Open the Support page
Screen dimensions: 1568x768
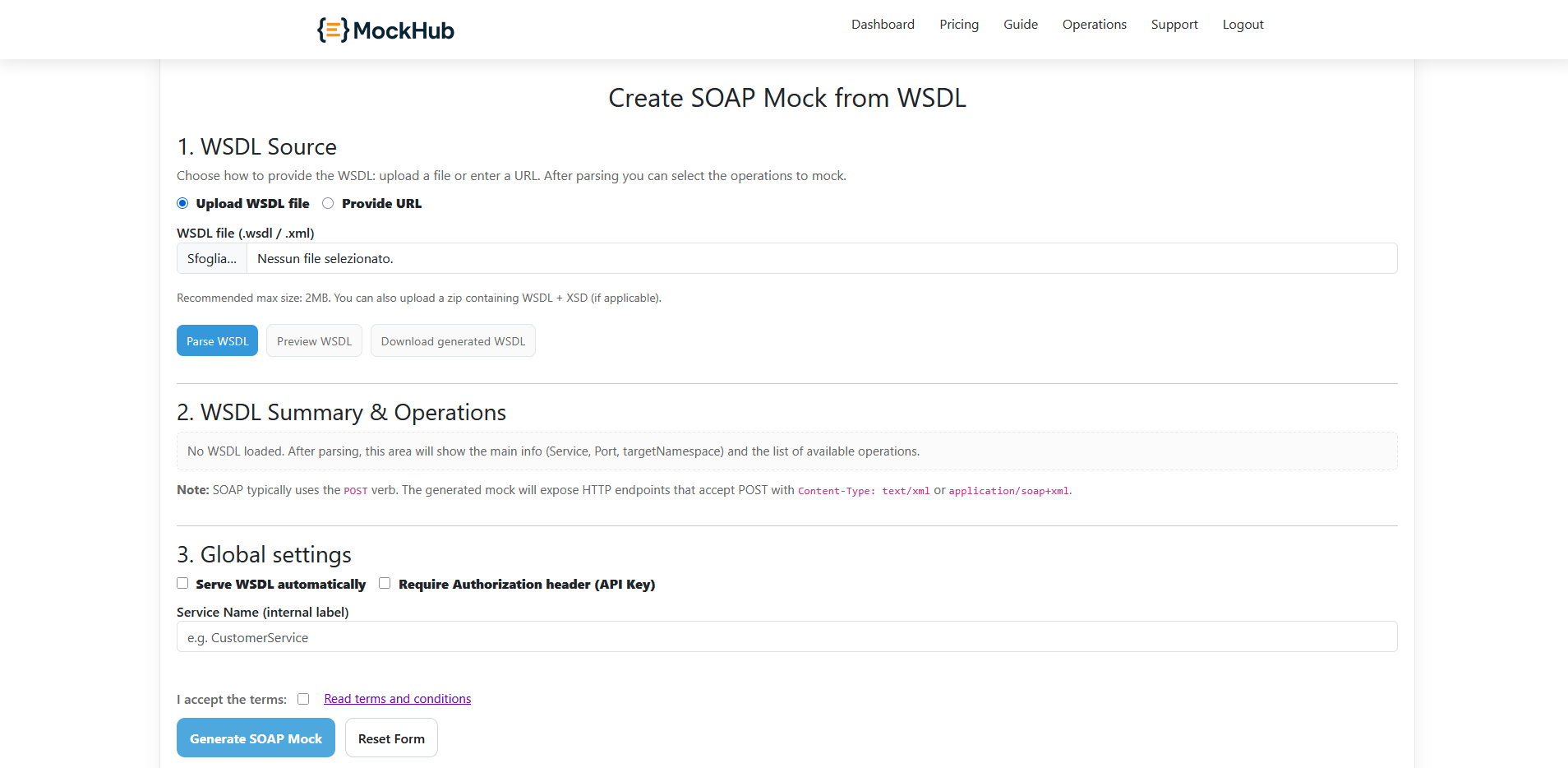point(1174,25)
